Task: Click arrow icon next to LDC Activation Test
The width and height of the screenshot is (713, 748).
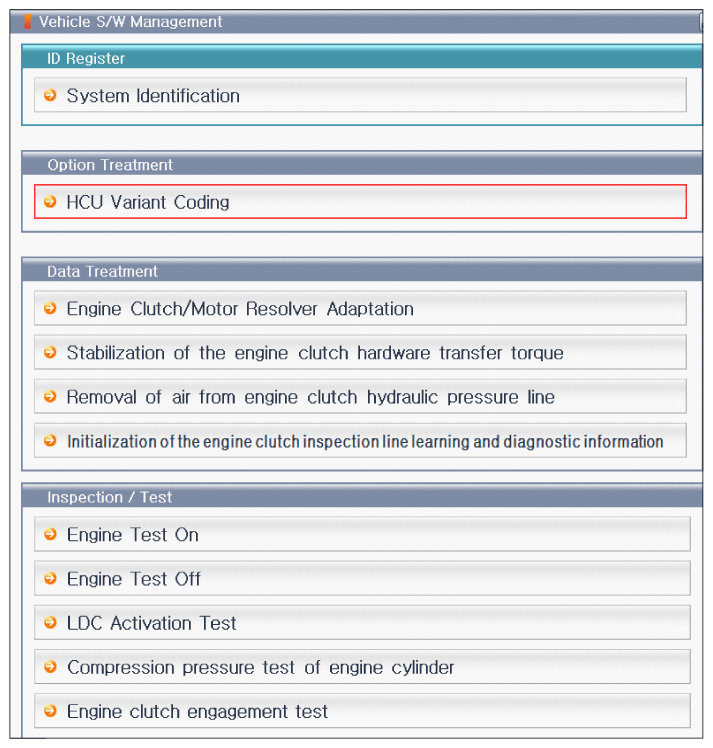Action: click(50, 623)
